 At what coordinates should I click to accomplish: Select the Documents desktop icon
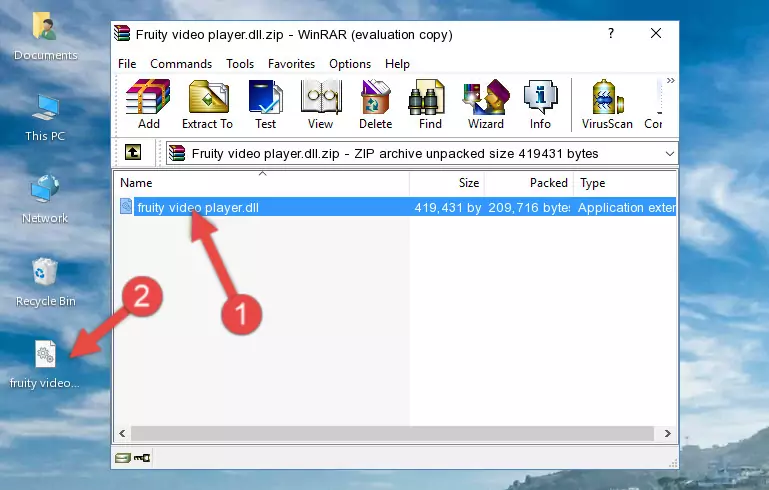(x=45, y=37)
